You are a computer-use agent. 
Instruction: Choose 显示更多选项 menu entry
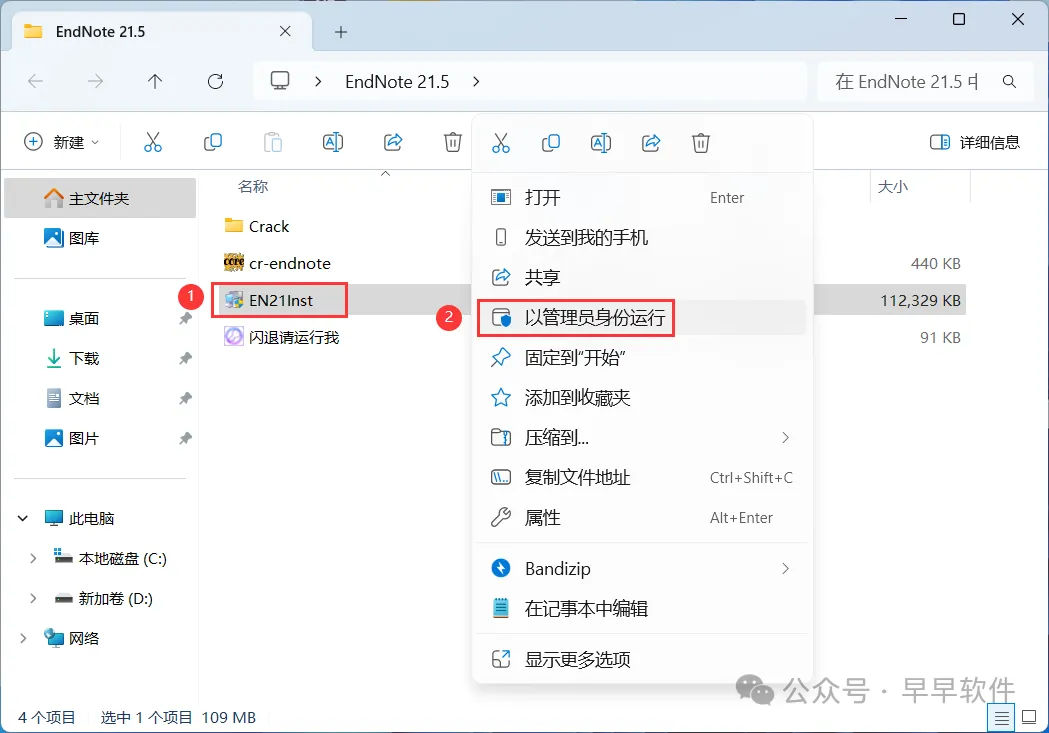pyautogui.click(x=642, y=659)
